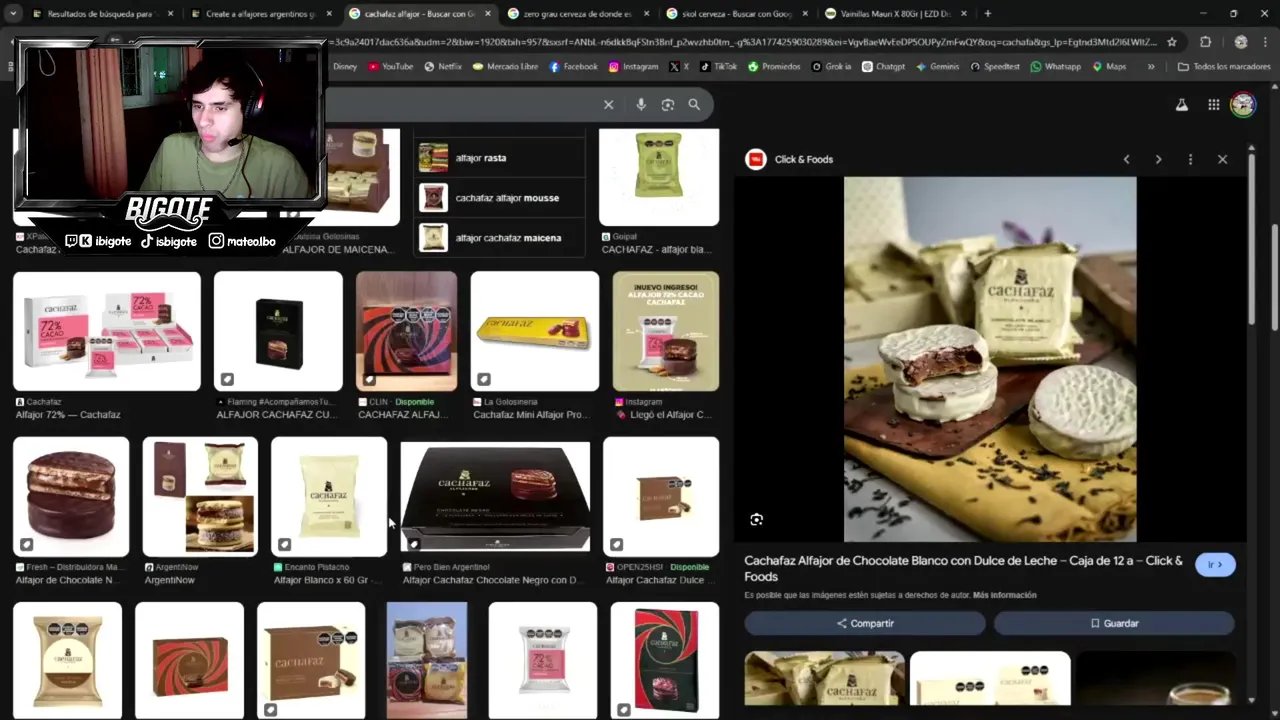Open the Pero Bien Argentino black box thumbnail
The width and height of the screenshot is (1280, 720).
click(495, 497)
